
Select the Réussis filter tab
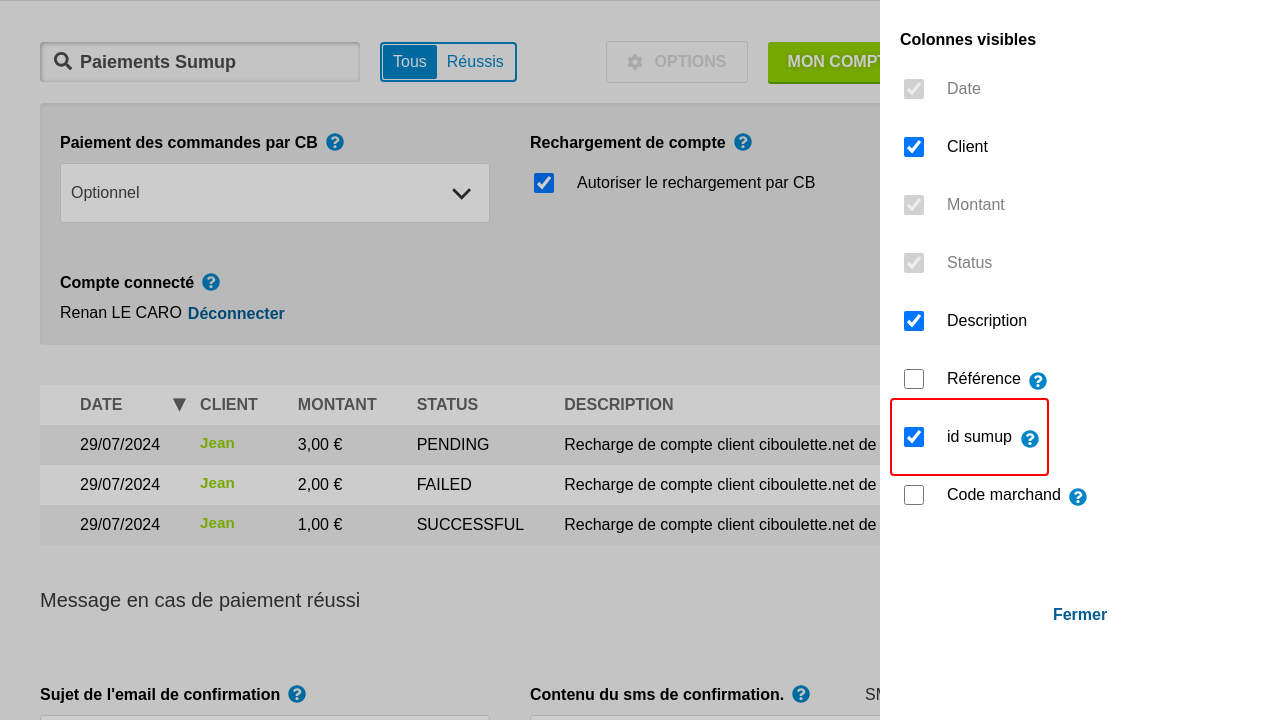pos(475,62)
